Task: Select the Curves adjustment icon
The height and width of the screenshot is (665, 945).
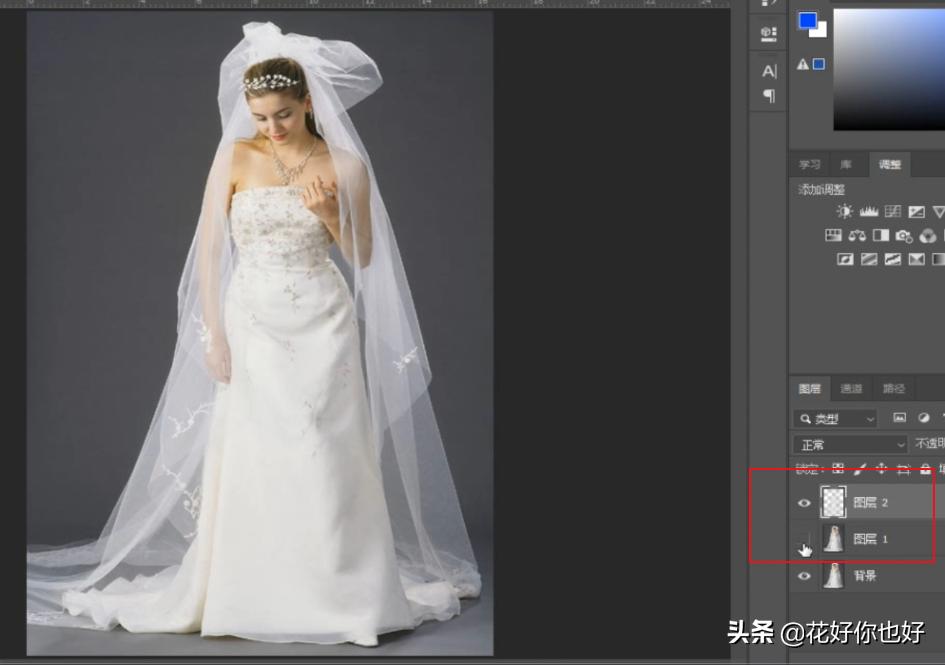Action: [x=892, y=211]
